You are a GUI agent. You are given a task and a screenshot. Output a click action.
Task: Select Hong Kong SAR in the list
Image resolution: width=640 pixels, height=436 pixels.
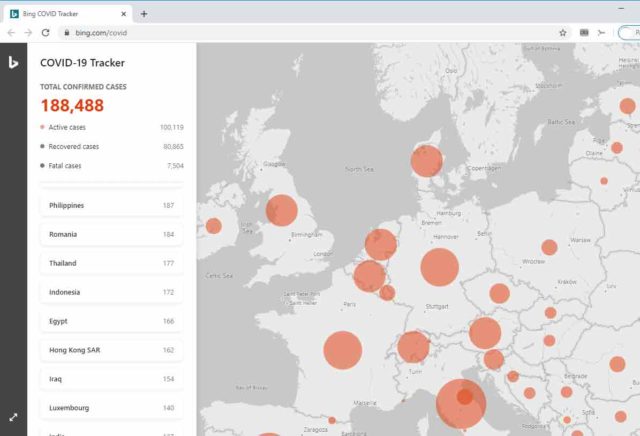coord(111,350)
